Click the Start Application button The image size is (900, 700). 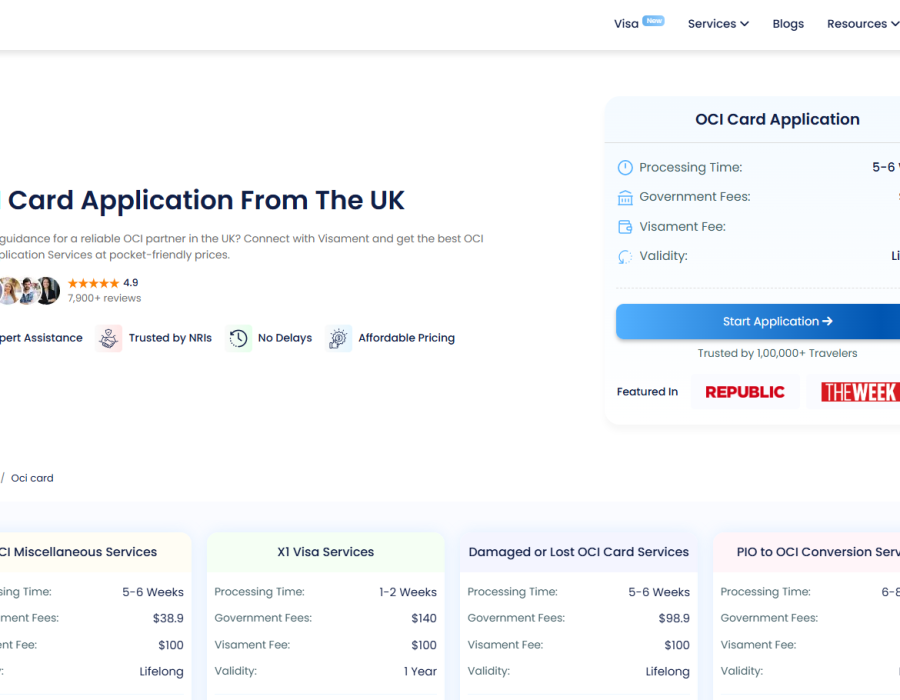tap(777, 322)
